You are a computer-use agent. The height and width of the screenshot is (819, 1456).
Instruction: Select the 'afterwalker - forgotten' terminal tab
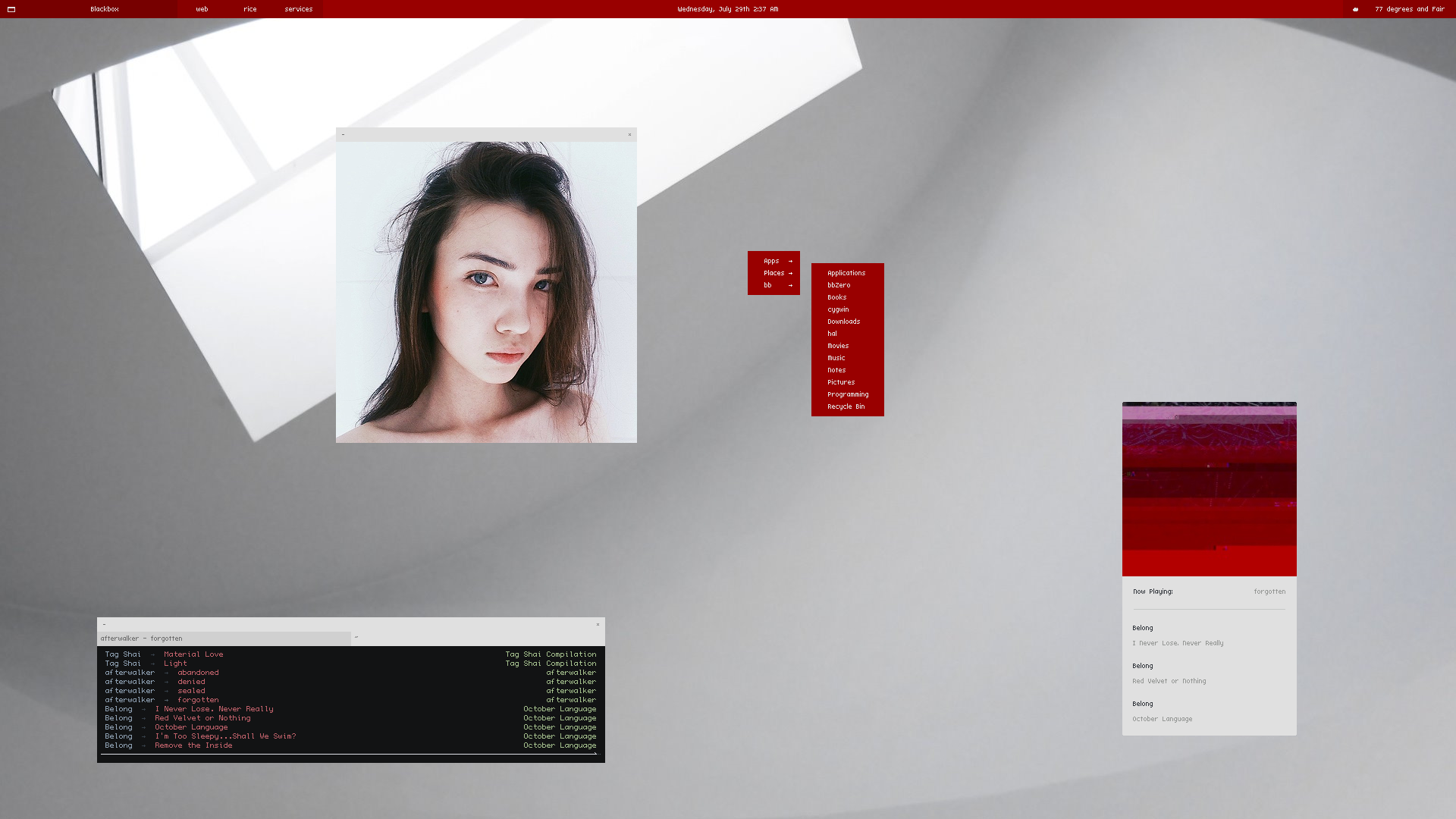pyautogui.click(x=224, y=639)
